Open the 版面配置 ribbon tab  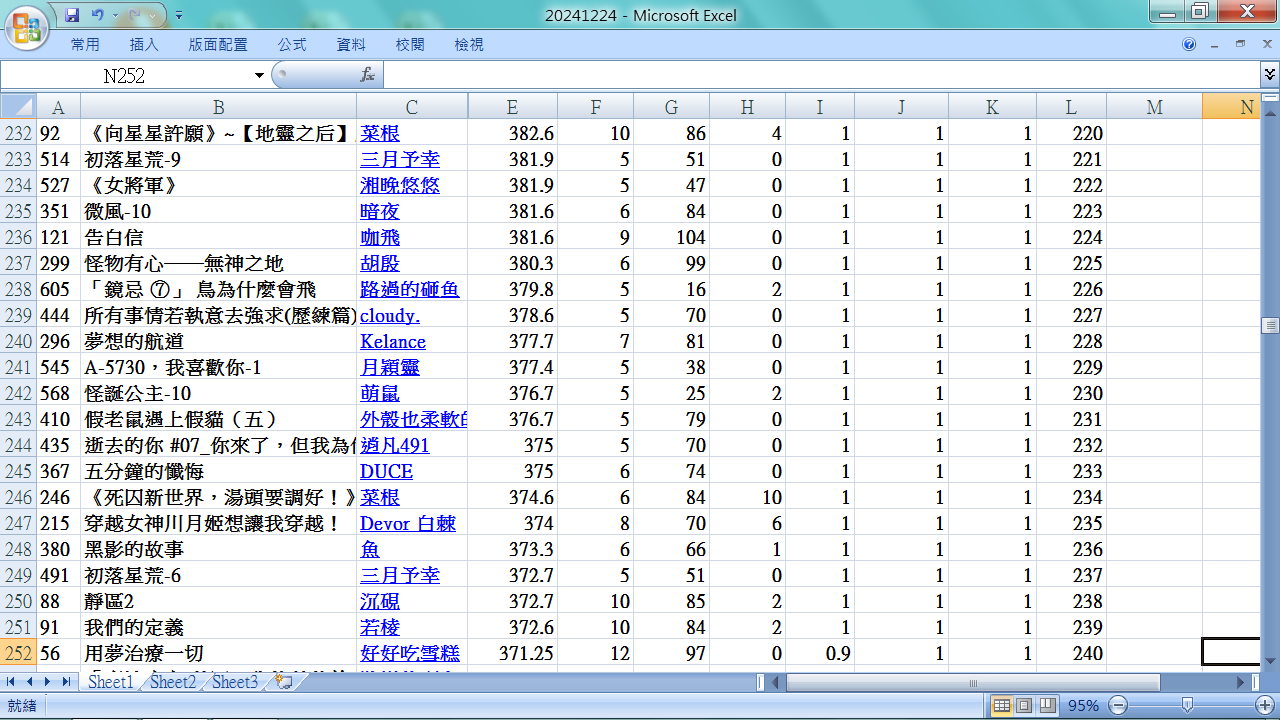click(x=218, y=45)
